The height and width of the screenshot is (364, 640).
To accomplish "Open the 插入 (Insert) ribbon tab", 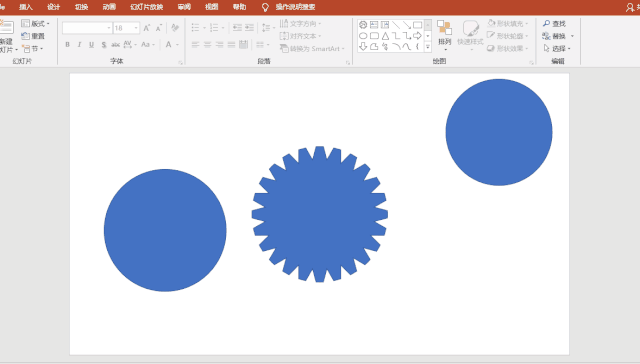I will [x=26, y=7].
